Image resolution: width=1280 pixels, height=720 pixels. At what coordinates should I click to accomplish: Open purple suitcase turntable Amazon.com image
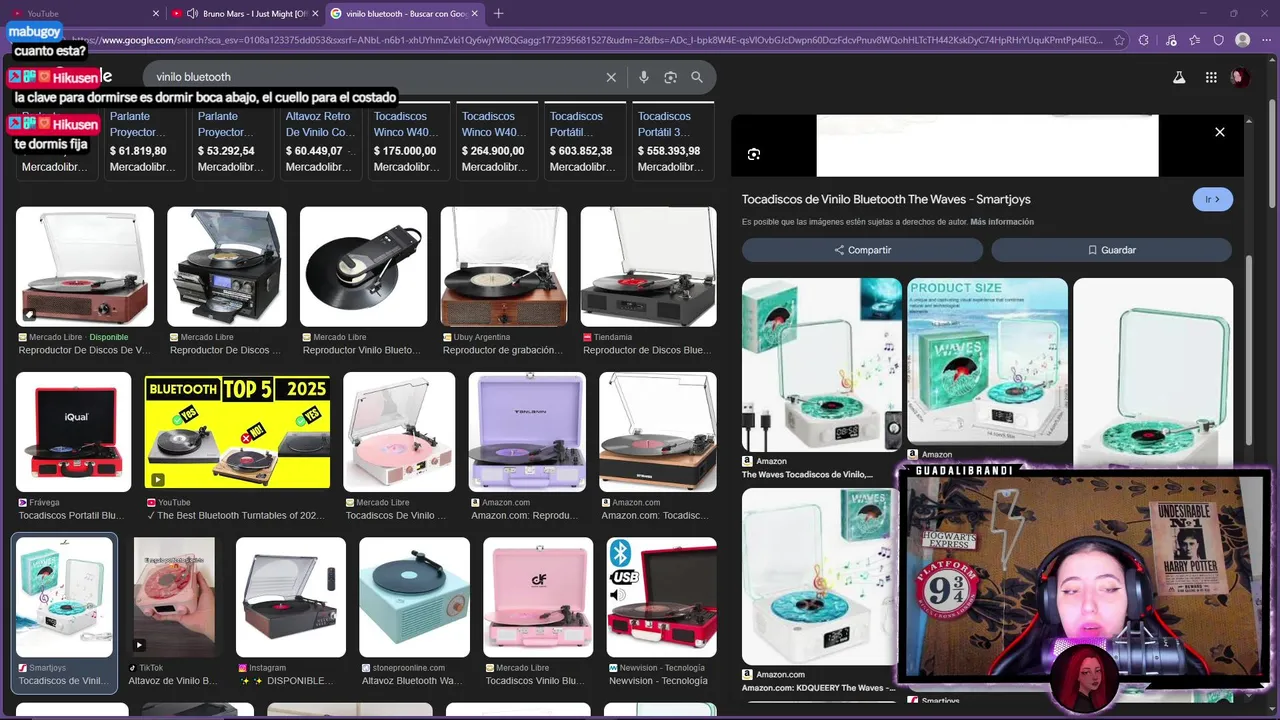527,432
